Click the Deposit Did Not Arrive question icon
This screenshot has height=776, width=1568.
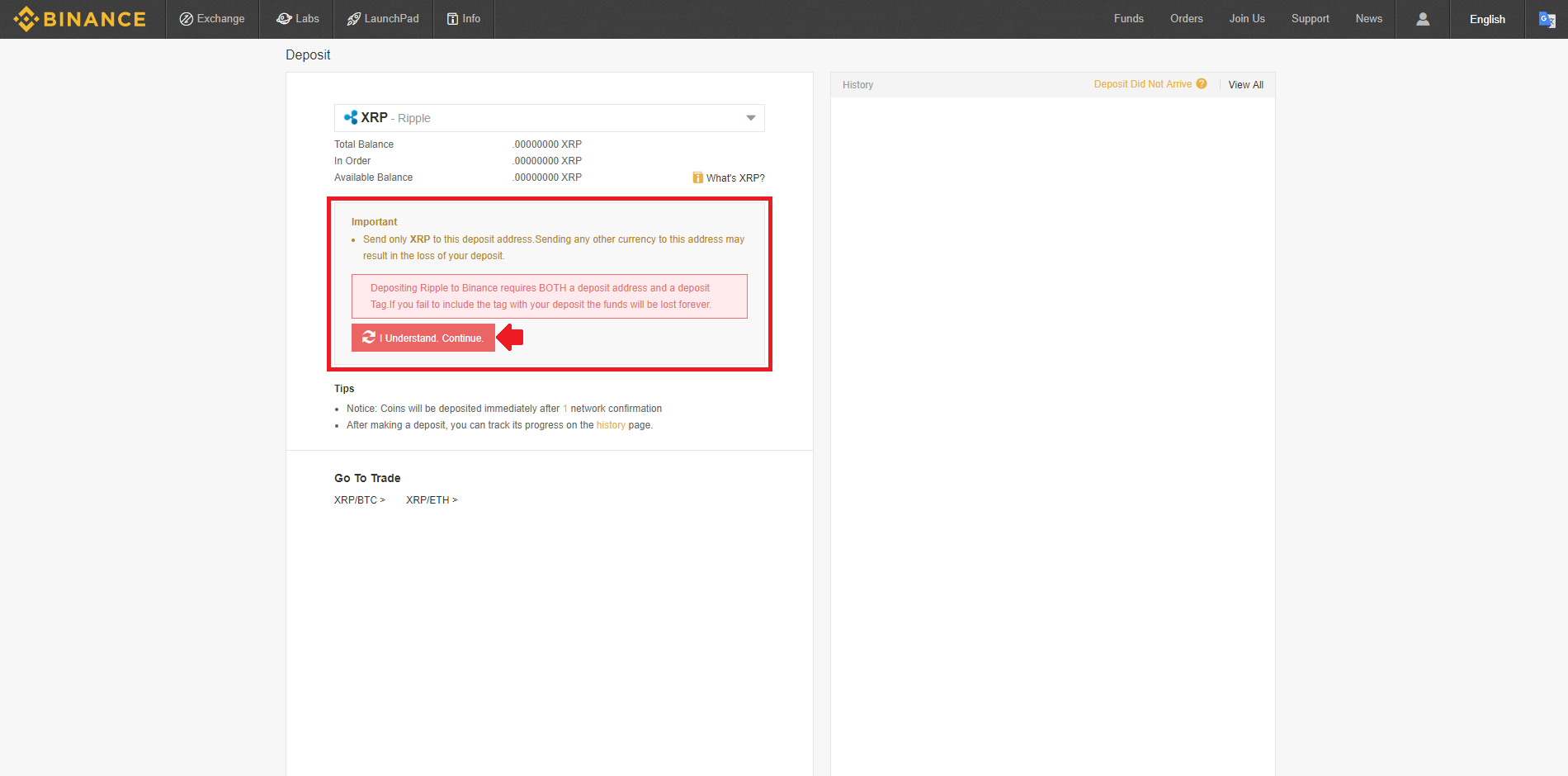click(1202, 84)
